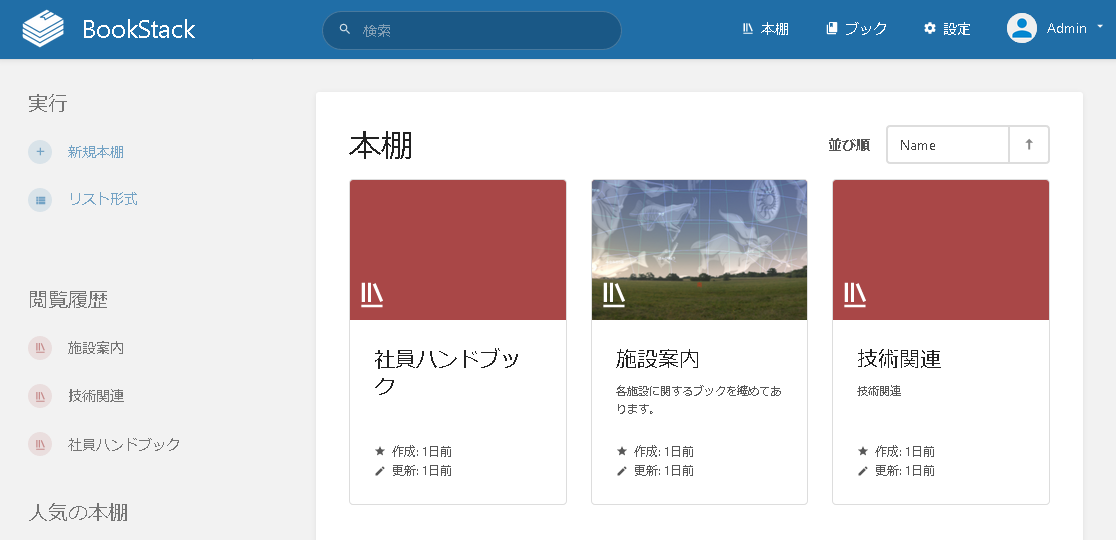The image size is (1116, 540).
Task: Click shelf icon on 施設案内 card cover
Action: click(614, 295)
